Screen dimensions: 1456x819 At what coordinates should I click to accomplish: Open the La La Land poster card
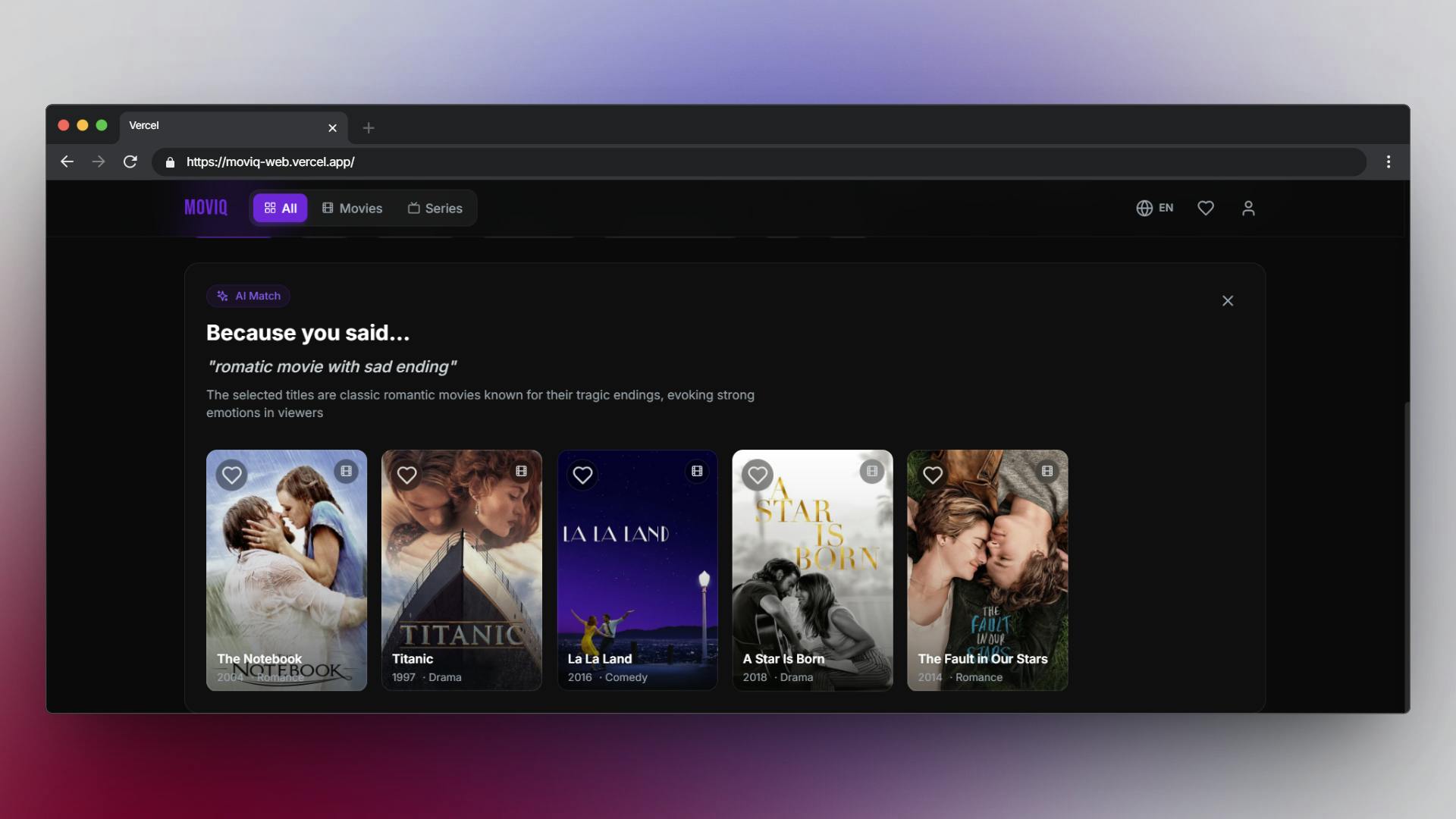pyautogui.click(x=637, y=570)
